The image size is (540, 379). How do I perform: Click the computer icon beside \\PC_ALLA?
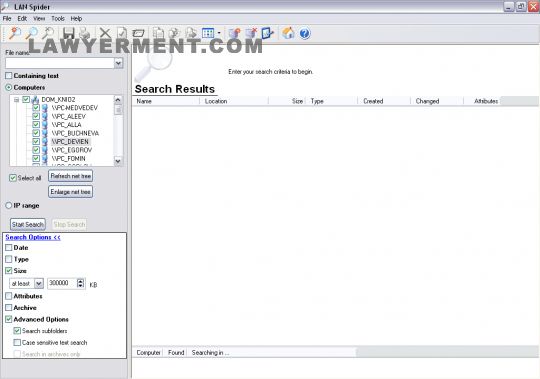click(x=45, y=125)
